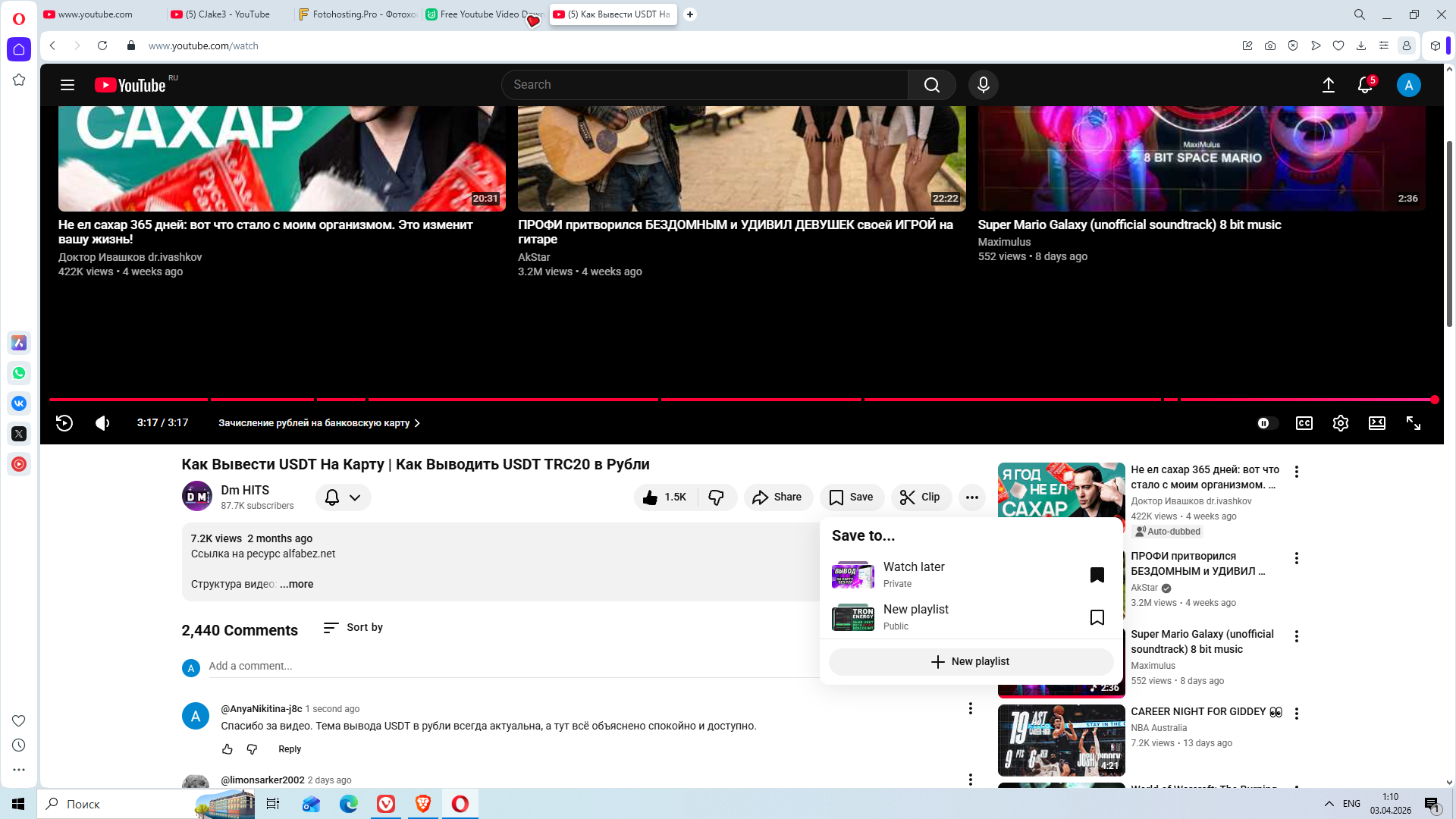Image resolution: width=1456 pixels, height=819 pixels.
Task: Expand the chapter title chevron in player
Action: [417, 423]
